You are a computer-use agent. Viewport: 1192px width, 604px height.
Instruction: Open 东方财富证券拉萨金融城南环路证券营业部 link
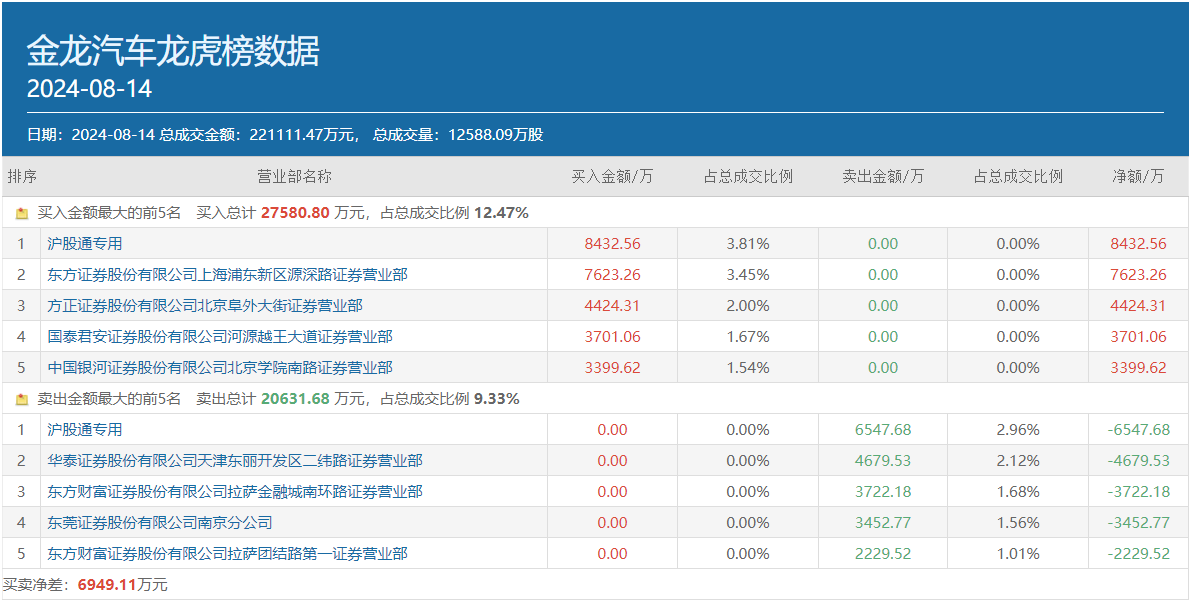point(235,491)
